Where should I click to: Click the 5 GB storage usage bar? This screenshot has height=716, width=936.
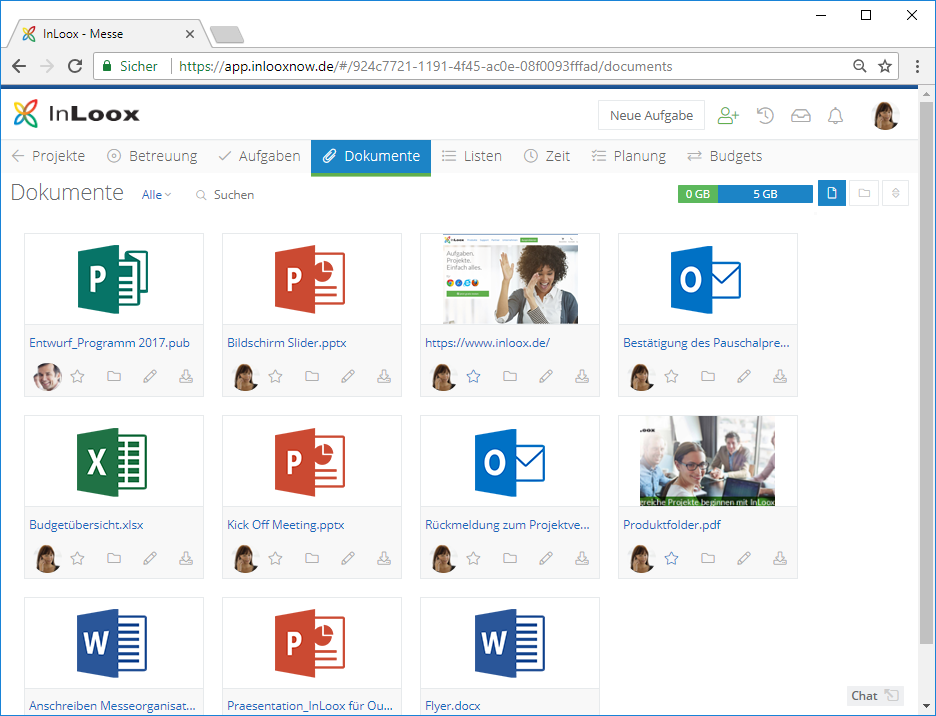click(x=765, y=194)
